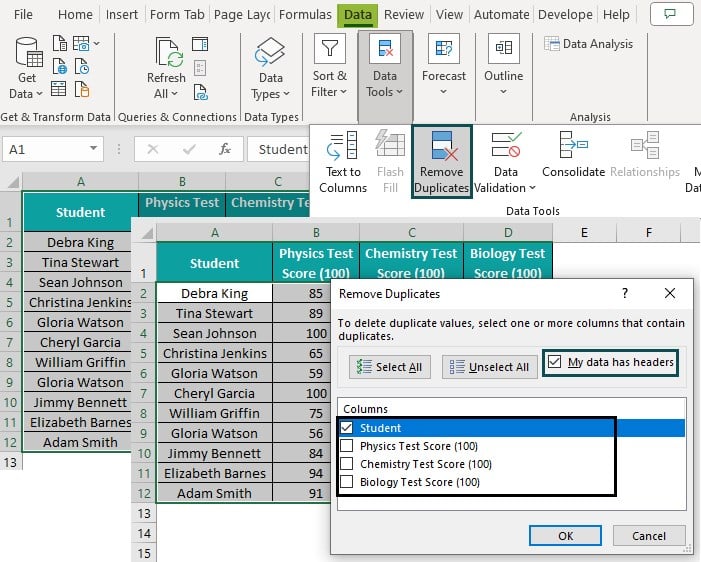Screen dimensions: 701x562
Task: Click the Workbook Links icon
Action: pos(200,92)
